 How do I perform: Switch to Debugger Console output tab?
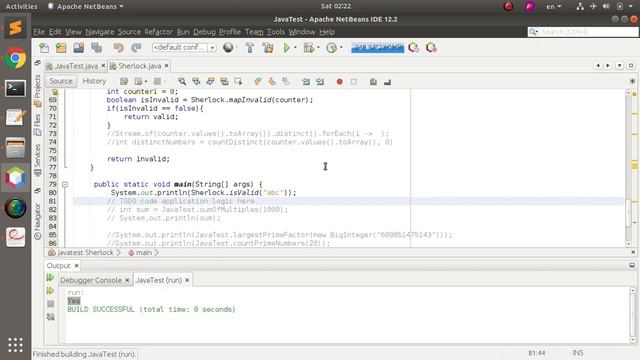click(x=91, y=280)
